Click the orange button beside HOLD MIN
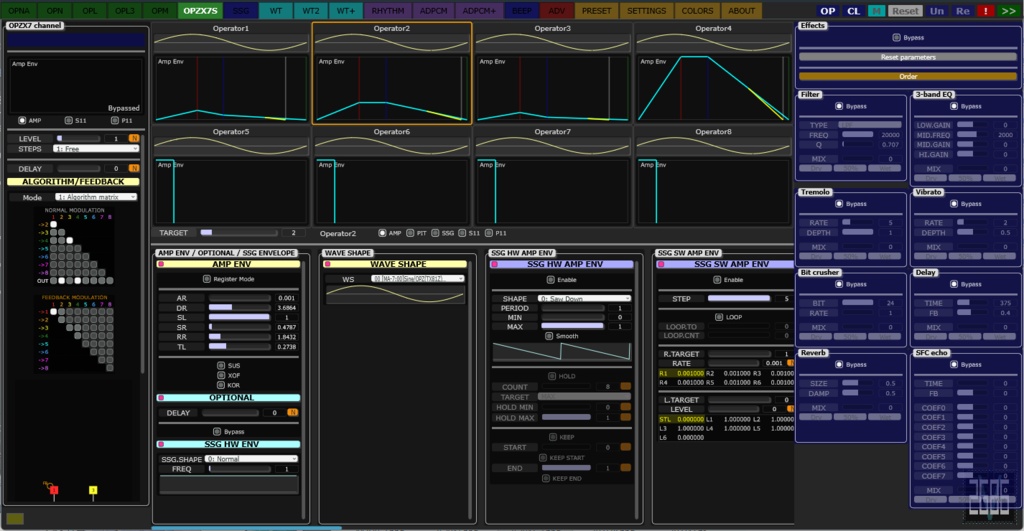The image size is (1024, 531). (626, 408)
